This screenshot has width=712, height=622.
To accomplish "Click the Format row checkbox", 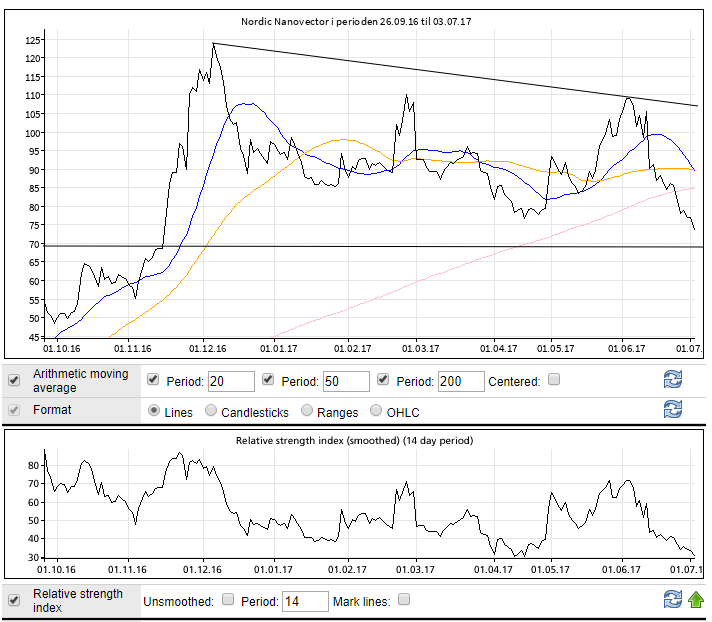I will click(14, 410).
